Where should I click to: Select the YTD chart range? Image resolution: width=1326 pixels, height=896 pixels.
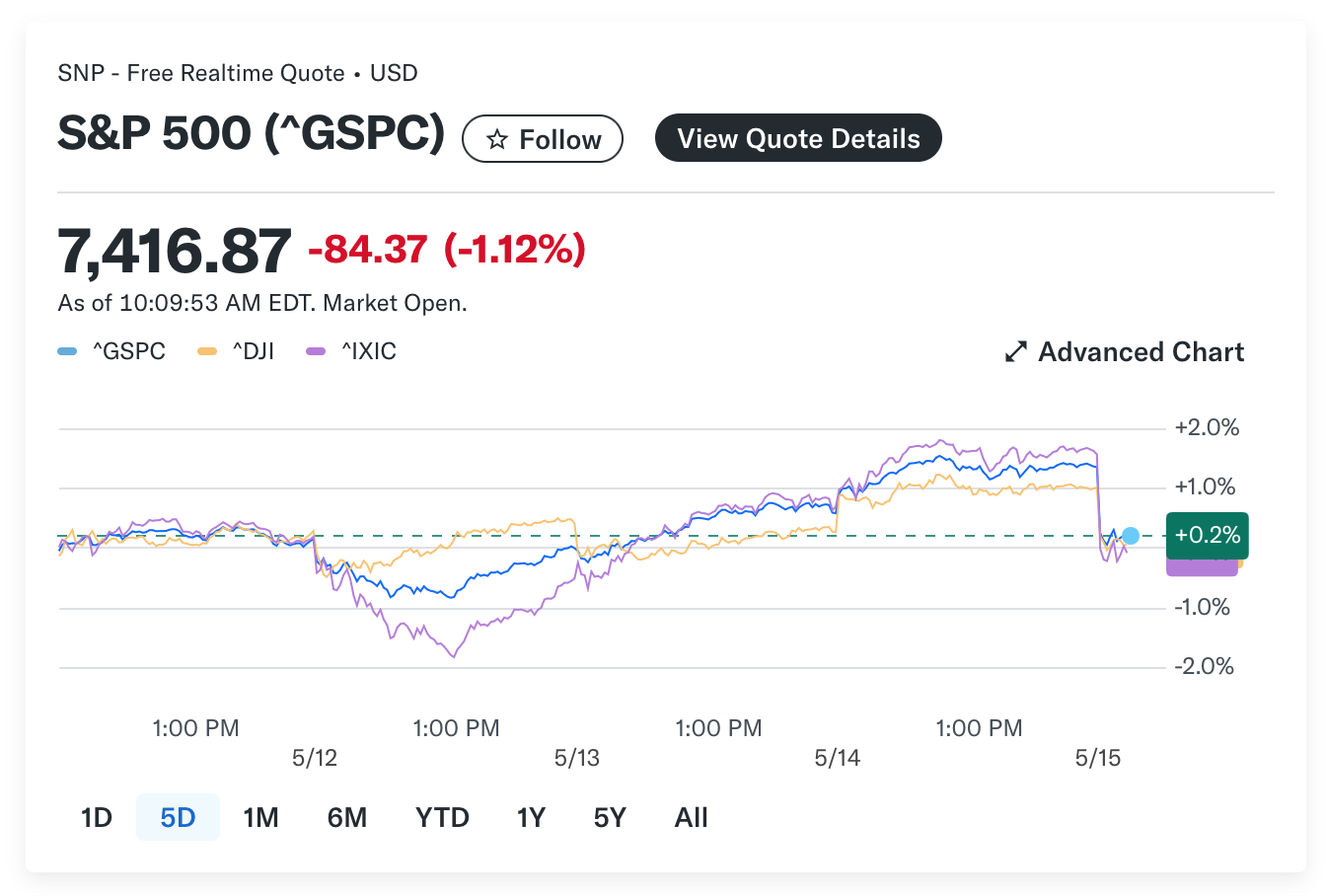click(442, 817)
